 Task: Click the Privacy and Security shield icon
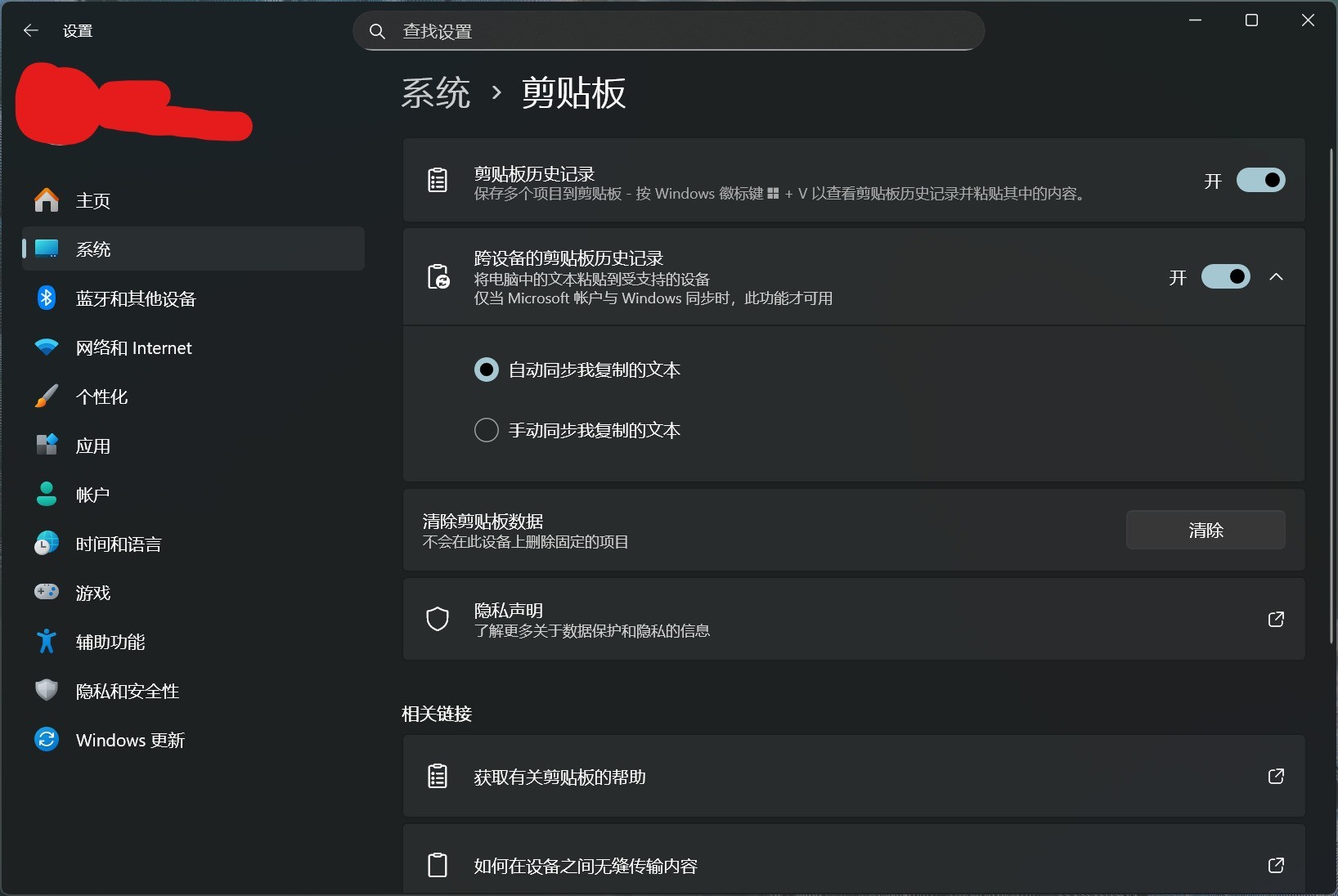coord(46,691)
